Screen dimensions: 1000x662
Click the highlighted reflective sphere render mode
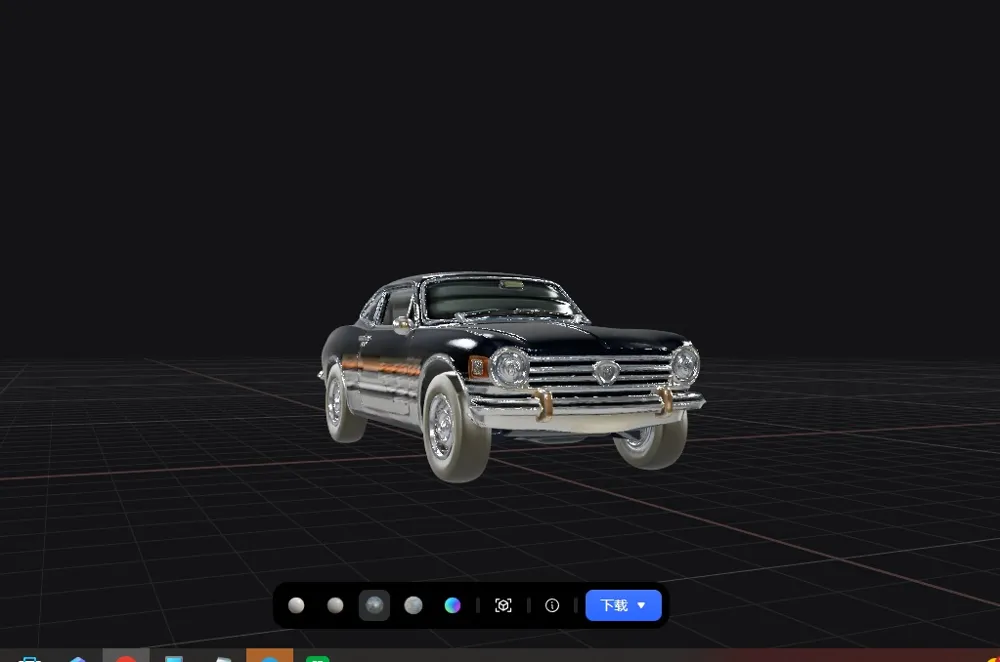374,605
